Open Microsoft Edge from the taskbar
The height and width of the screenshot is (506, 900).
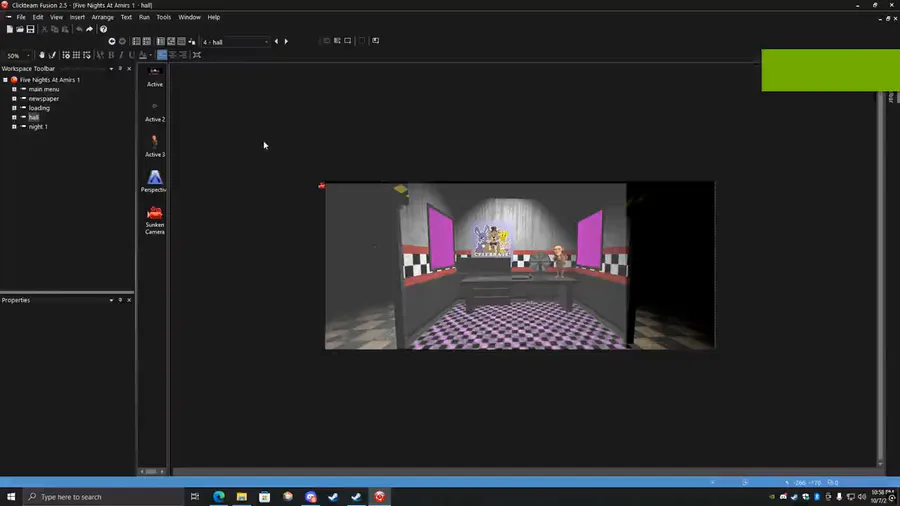[219, 497]
